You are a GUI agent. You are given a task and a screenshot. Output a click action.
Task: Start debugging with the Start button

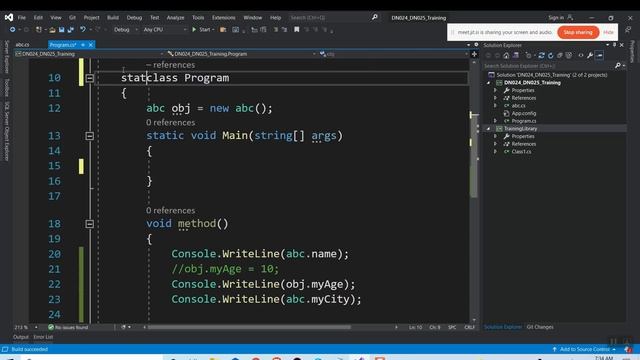[202, 29]
